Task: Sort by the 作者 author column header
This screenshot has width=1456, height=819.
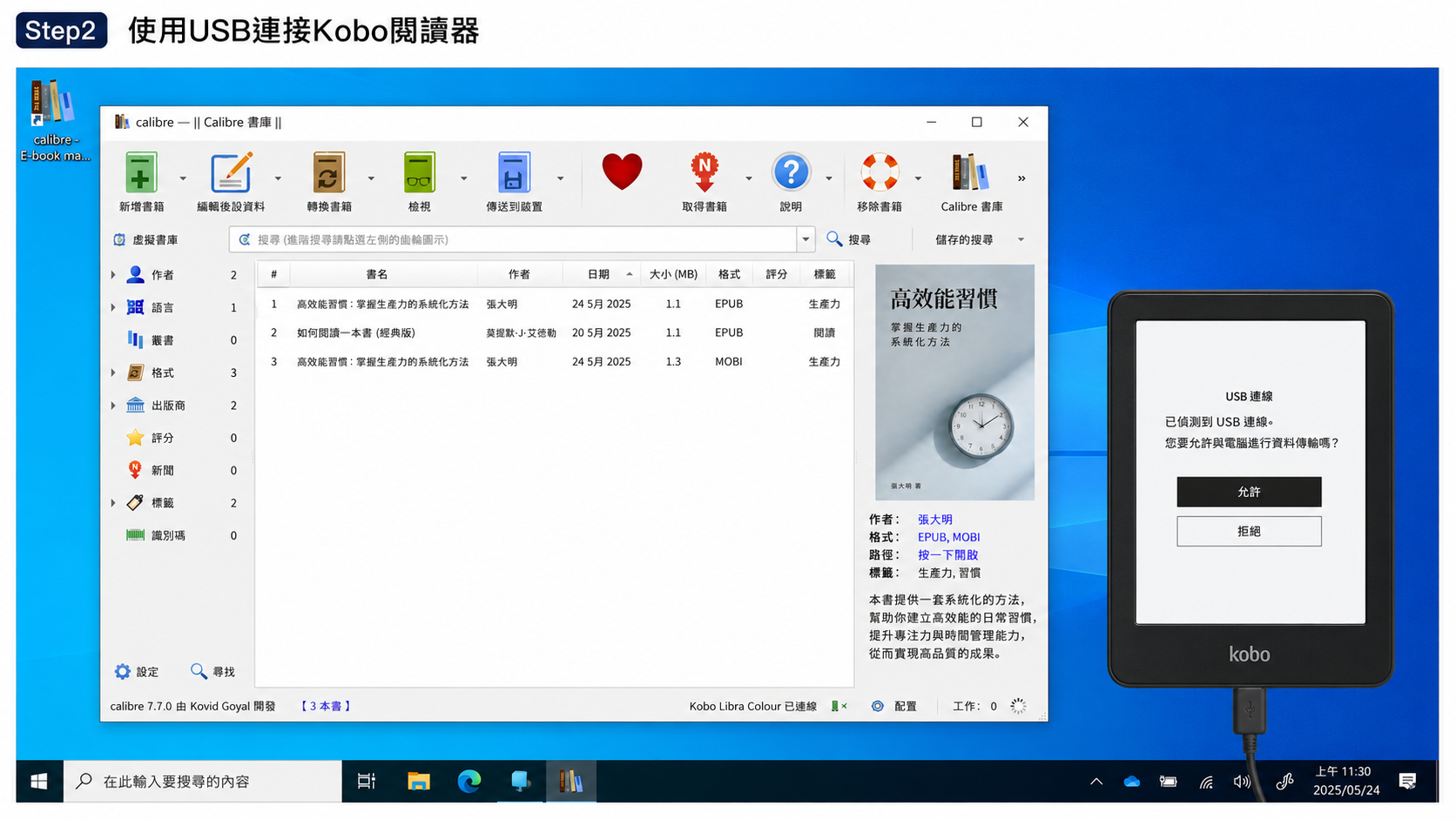Action: click(520, 274)
